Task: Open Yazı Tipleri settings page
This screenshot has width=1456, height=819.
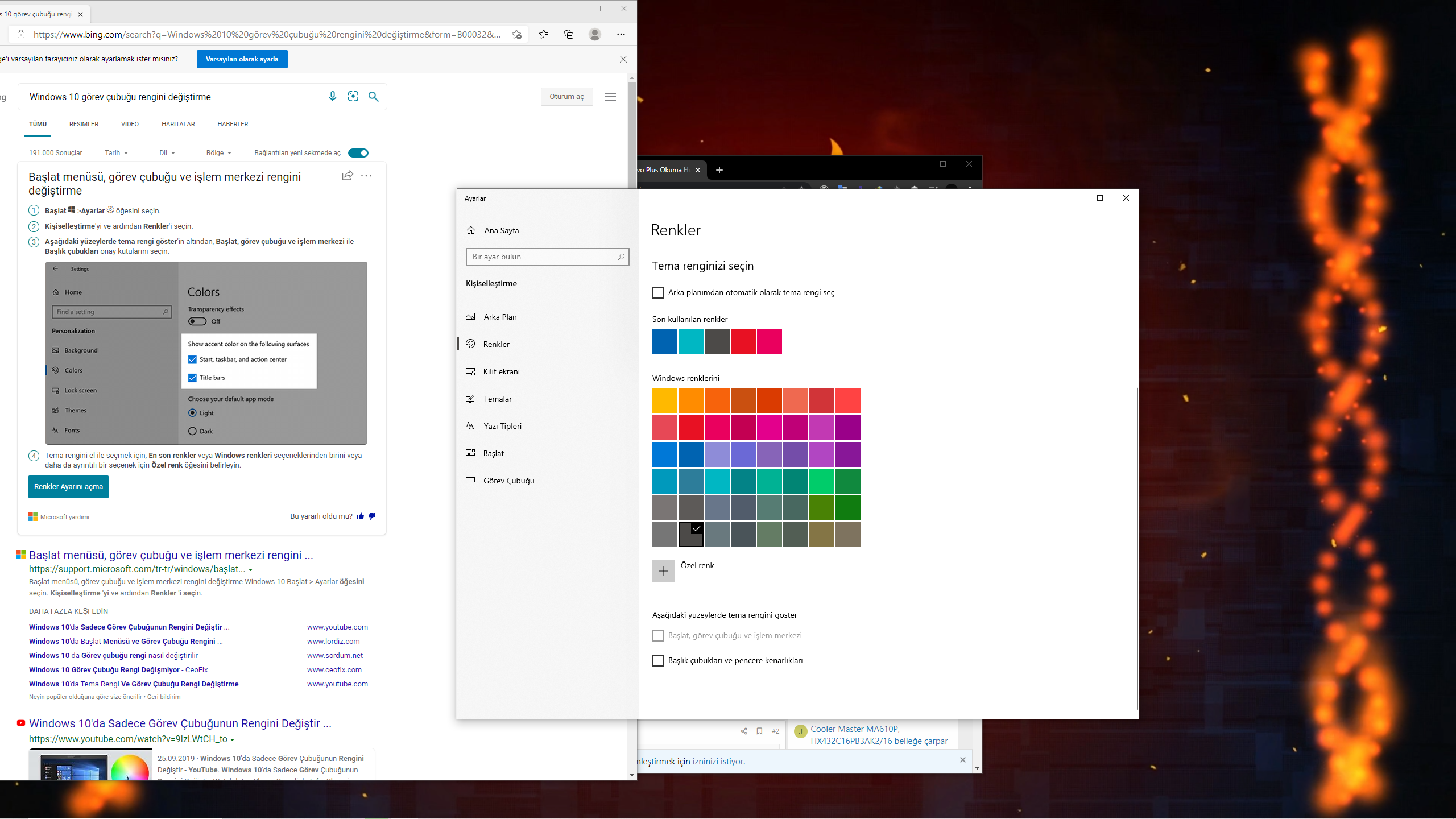Action: (547, 426)
